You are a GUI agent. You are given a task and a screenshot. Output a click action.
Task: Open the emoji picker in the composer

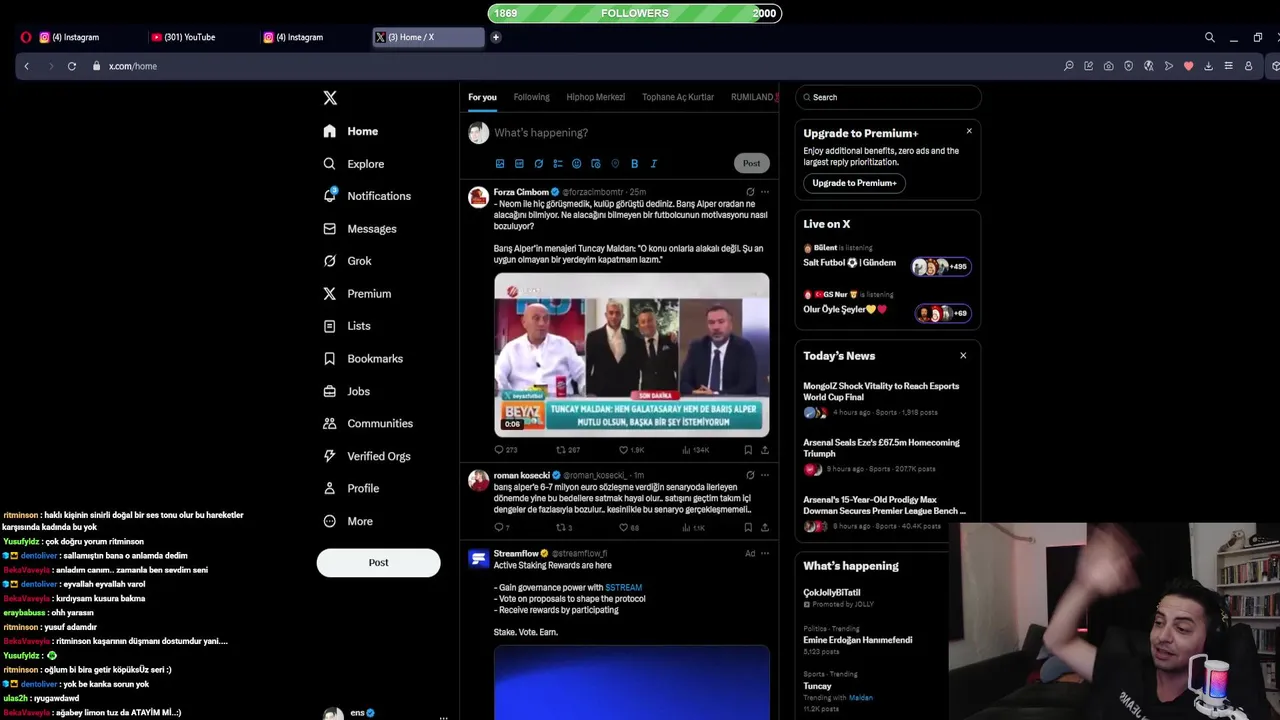(577, 163)
